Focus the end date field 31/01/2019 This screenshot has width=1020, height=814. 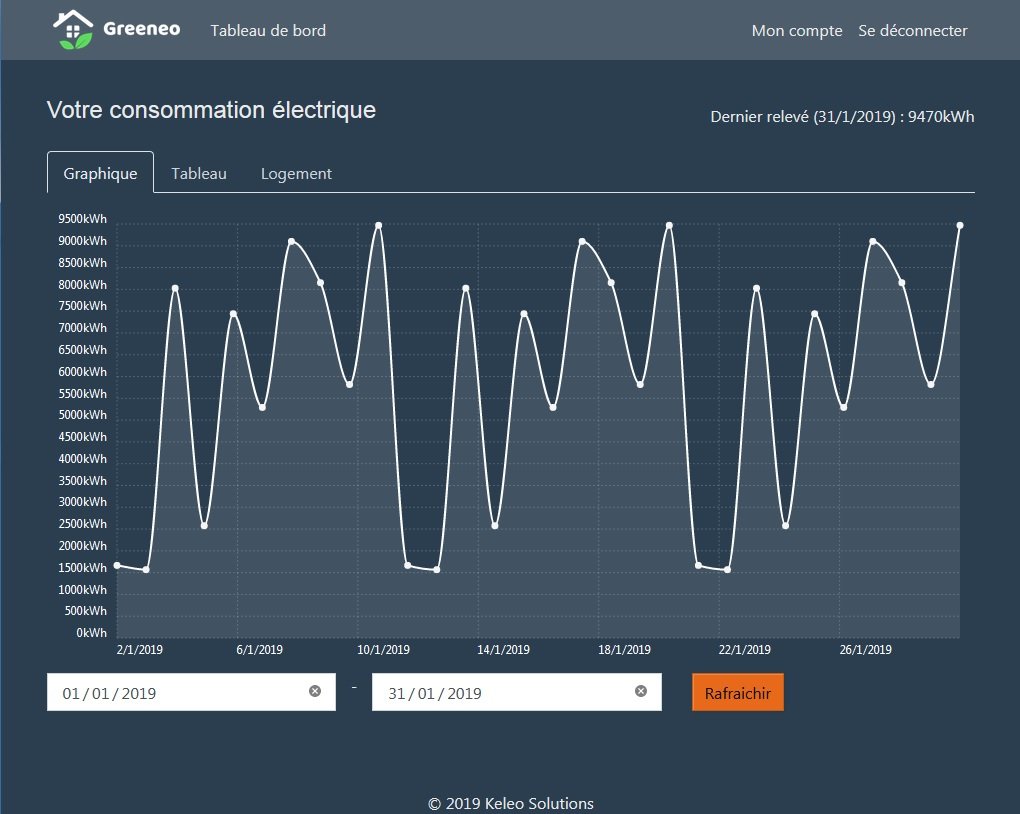point(517,692)
